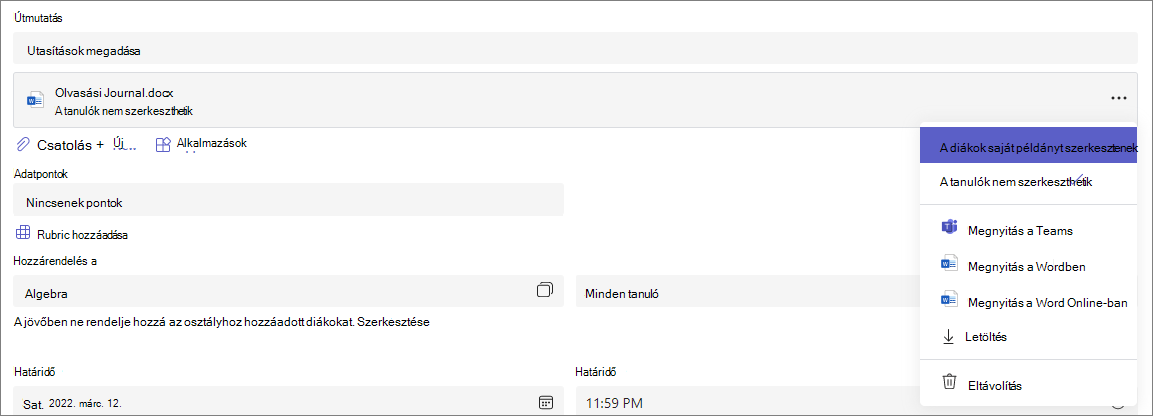This screenshot has width=1153, height=416.
Task: Open the 11:59 PM time dropdown
Action: (x=856, y=401)
